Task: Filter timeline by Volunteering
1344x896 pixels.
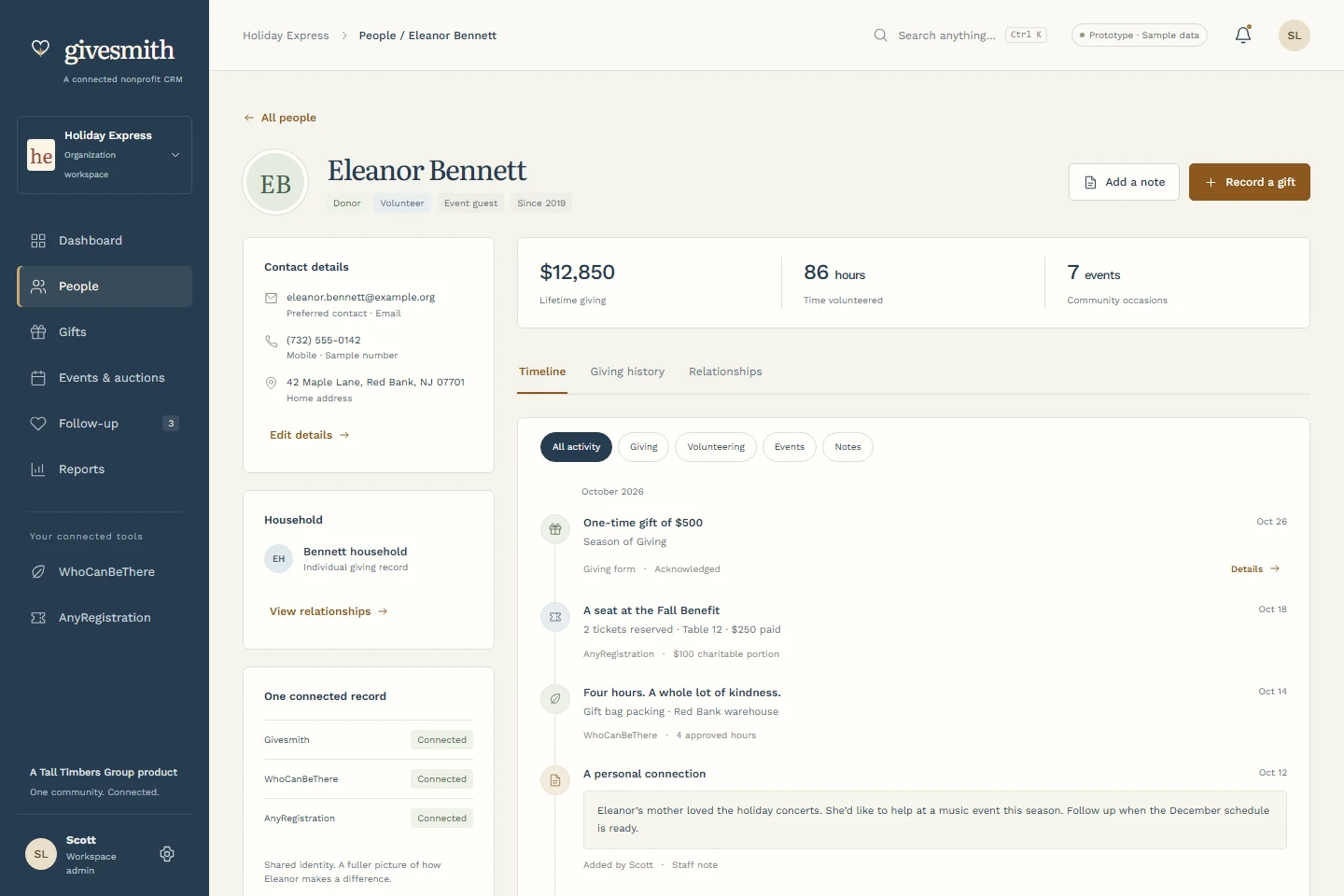Action: tap(716, 447)
